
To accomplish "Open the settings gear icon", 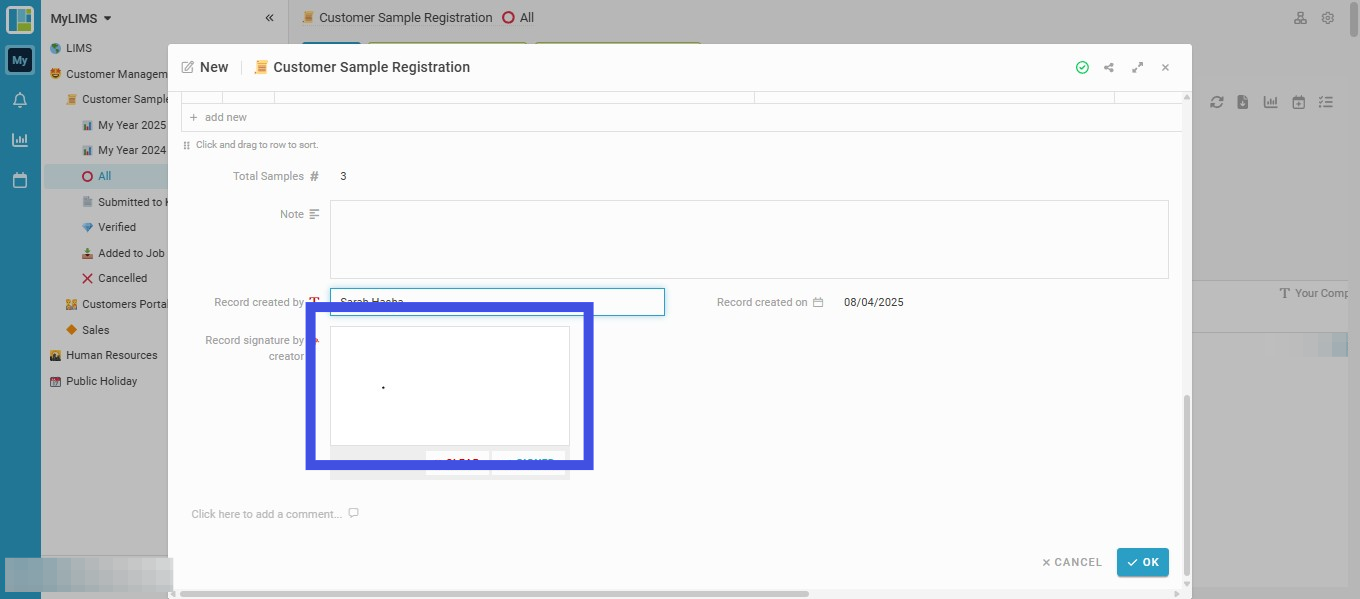I will point(1328,18).
